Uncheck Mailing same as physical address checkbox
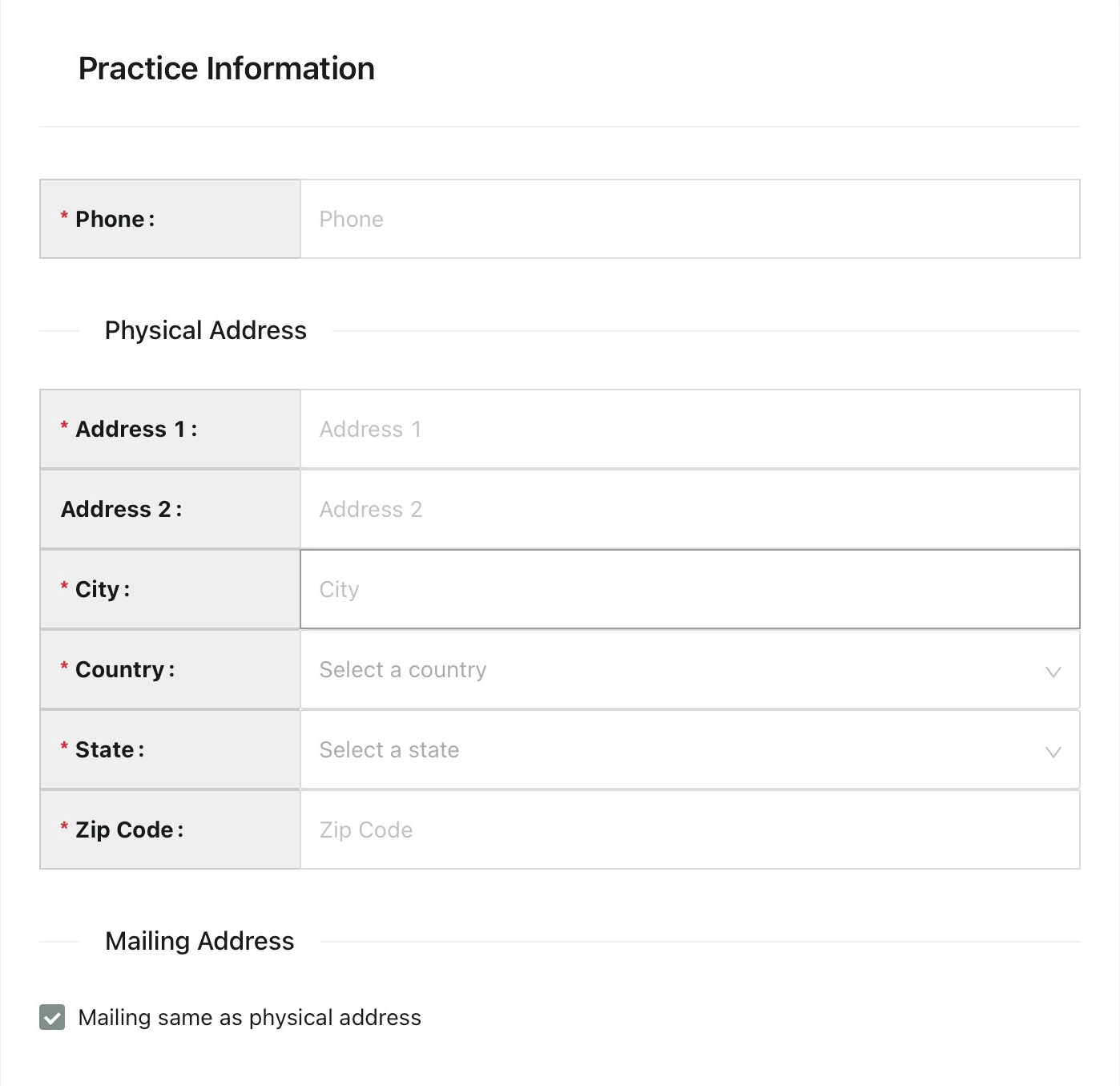This screenshot has width=1120, height=1086. coord(52,1017)
